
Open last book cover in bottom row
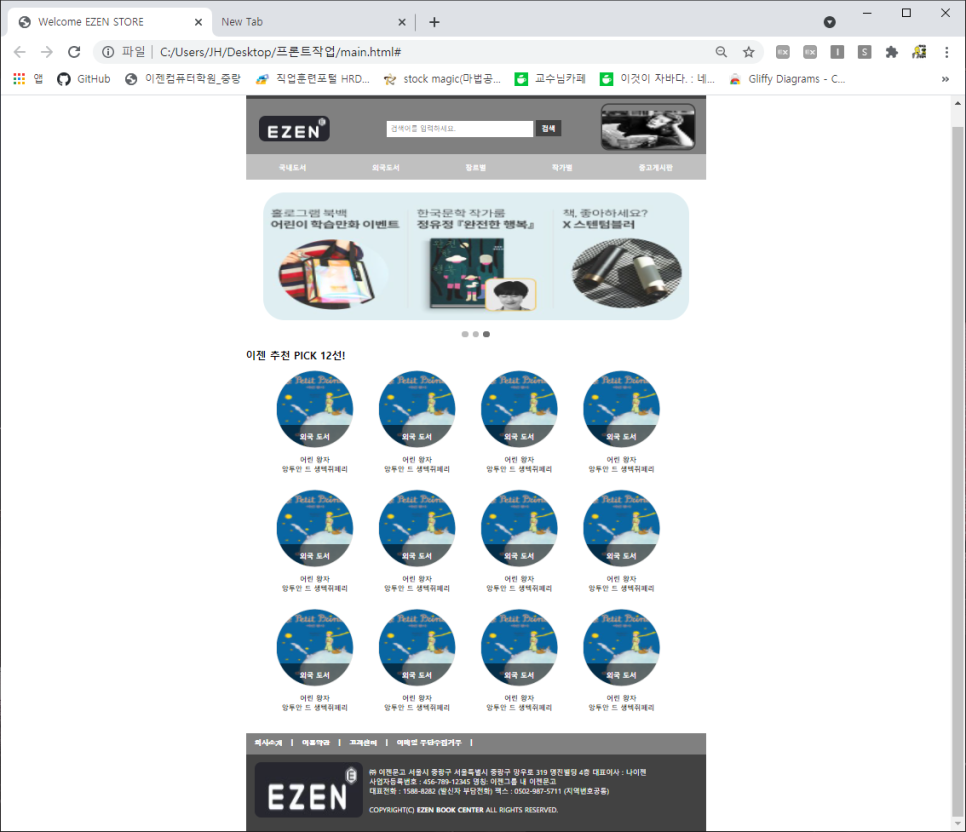click(x=622, y=648)
